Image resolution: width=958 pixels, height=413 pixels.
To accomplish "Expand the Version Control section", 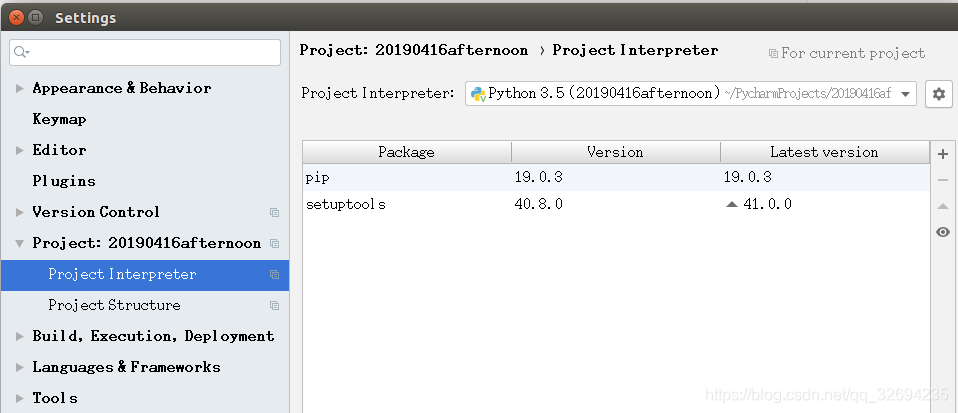I will [20, 213].
